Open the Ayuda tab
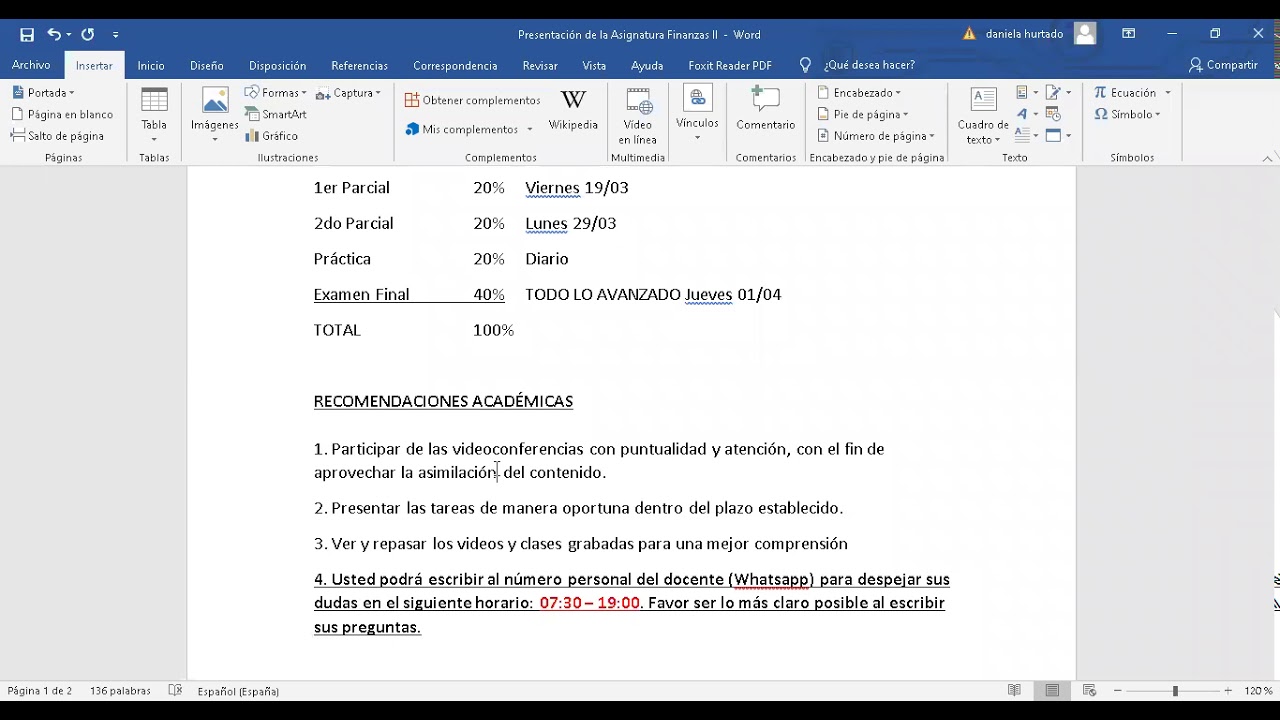The image size is (1280, 720). (x=647, y=65)
